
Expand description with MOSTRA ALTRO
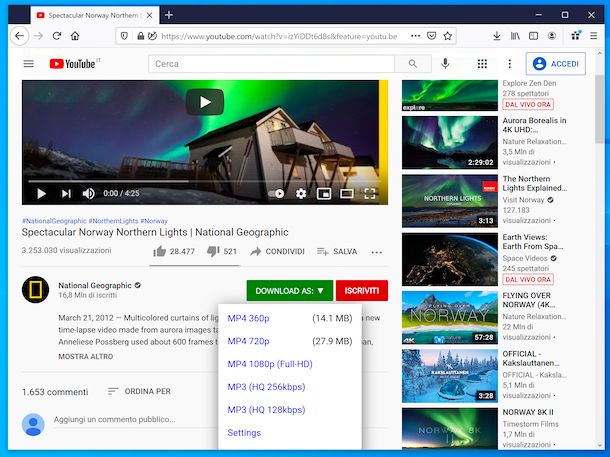point(86,357)
